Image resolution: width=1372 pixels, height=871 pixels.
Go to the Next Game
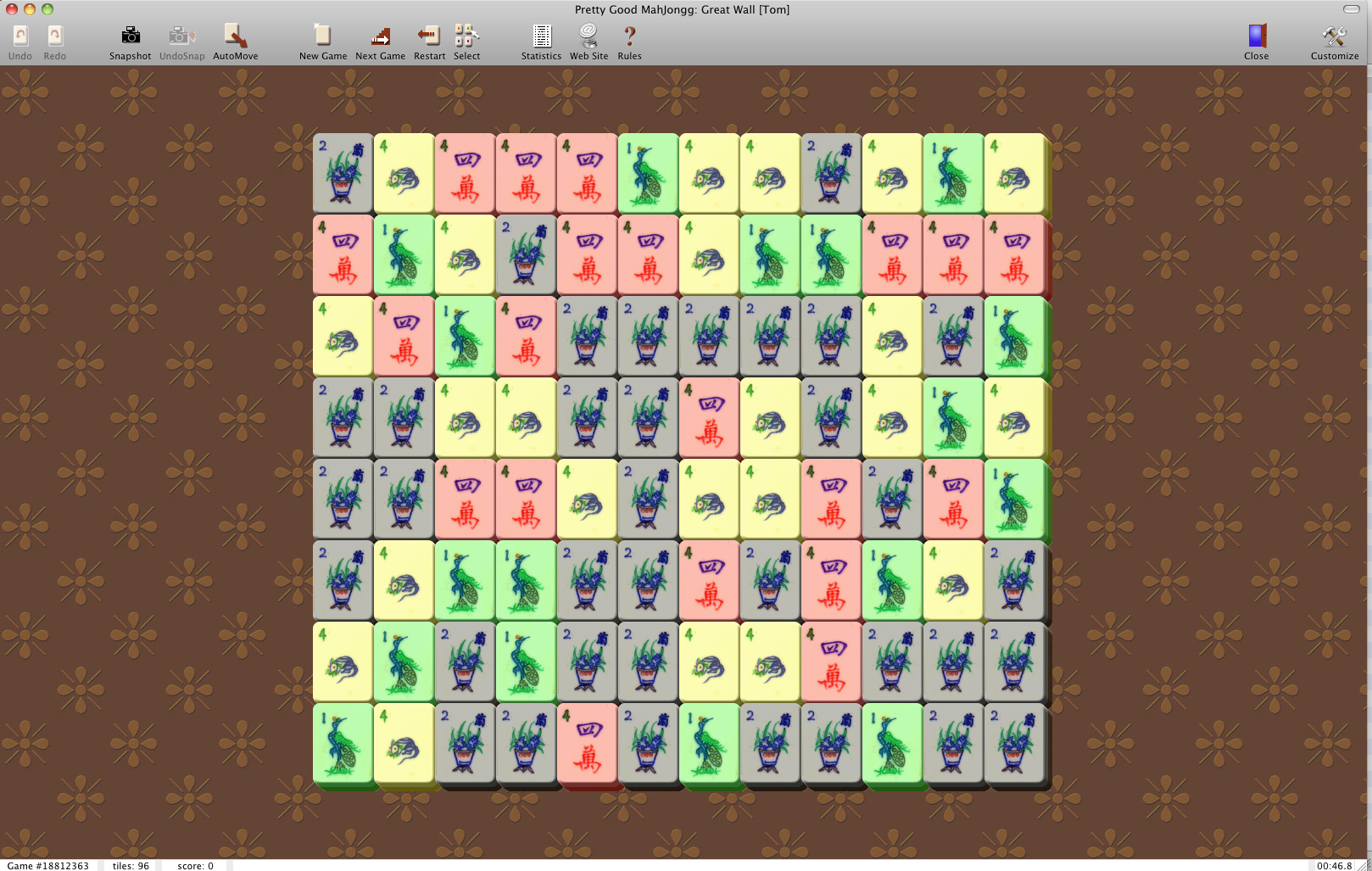point(380,36)
